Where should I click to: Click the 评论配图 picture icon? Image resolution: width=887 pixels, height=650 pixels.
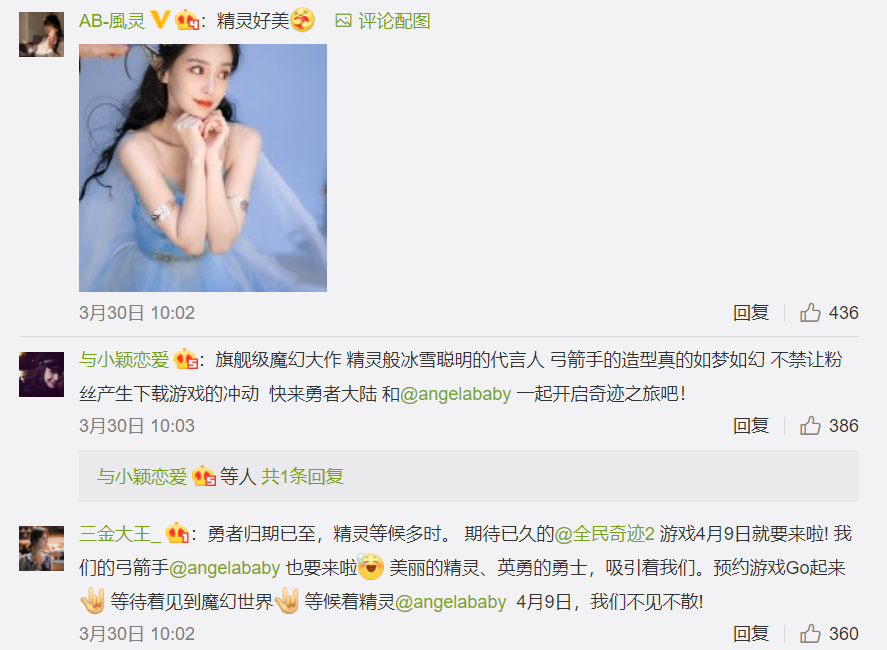coord(343,21)
